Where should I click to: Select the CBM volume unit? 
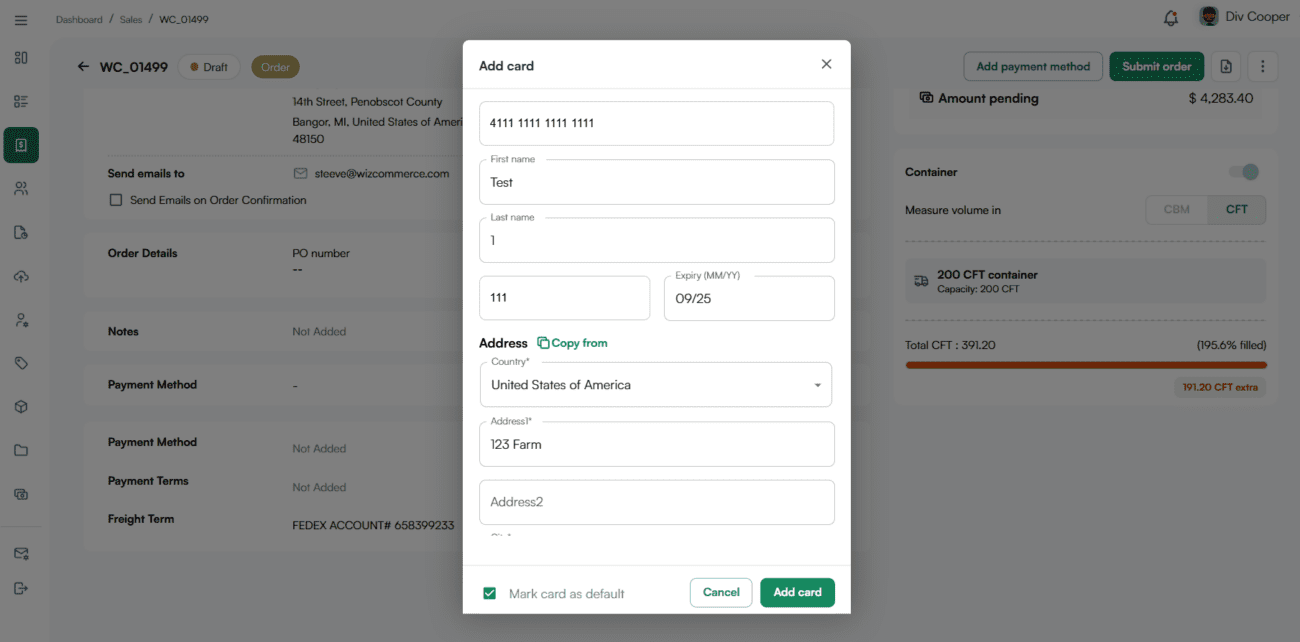click(1176, 210)
